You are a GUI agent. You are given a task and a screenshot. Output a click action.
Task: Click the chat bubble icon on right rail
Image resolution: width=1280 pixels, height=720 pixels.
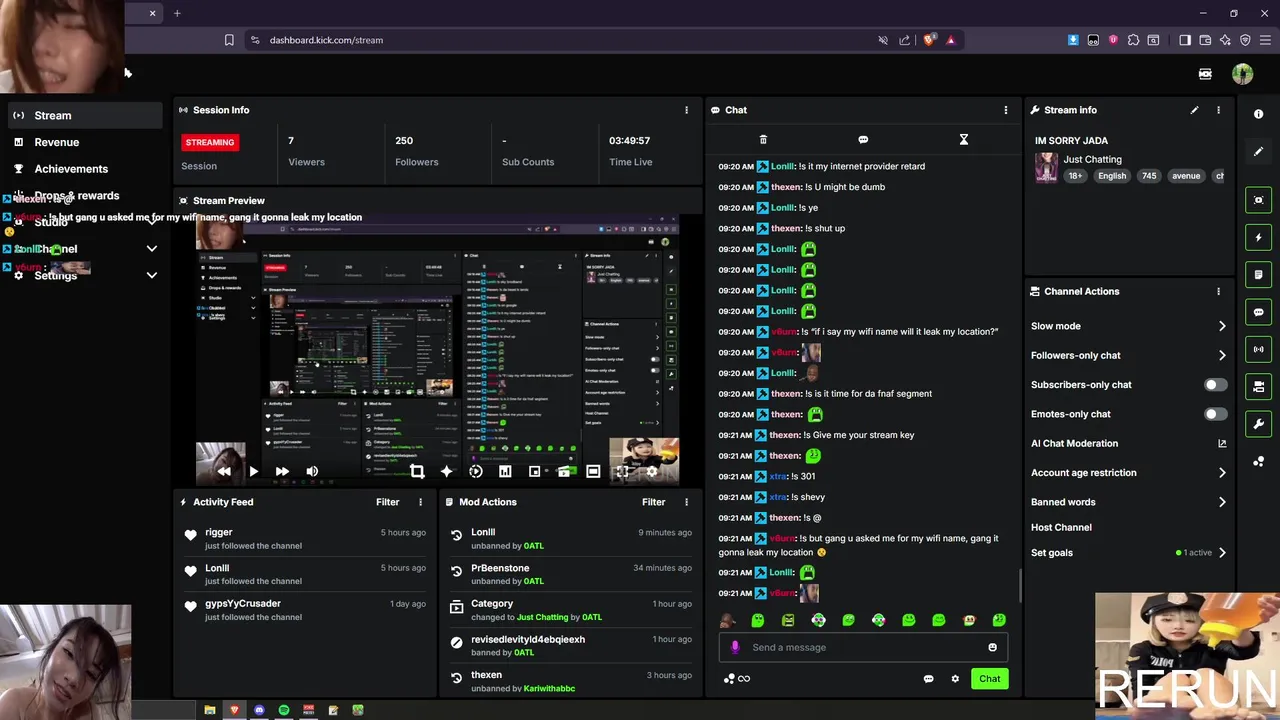pyautogui.click(x=1259, y=312)
